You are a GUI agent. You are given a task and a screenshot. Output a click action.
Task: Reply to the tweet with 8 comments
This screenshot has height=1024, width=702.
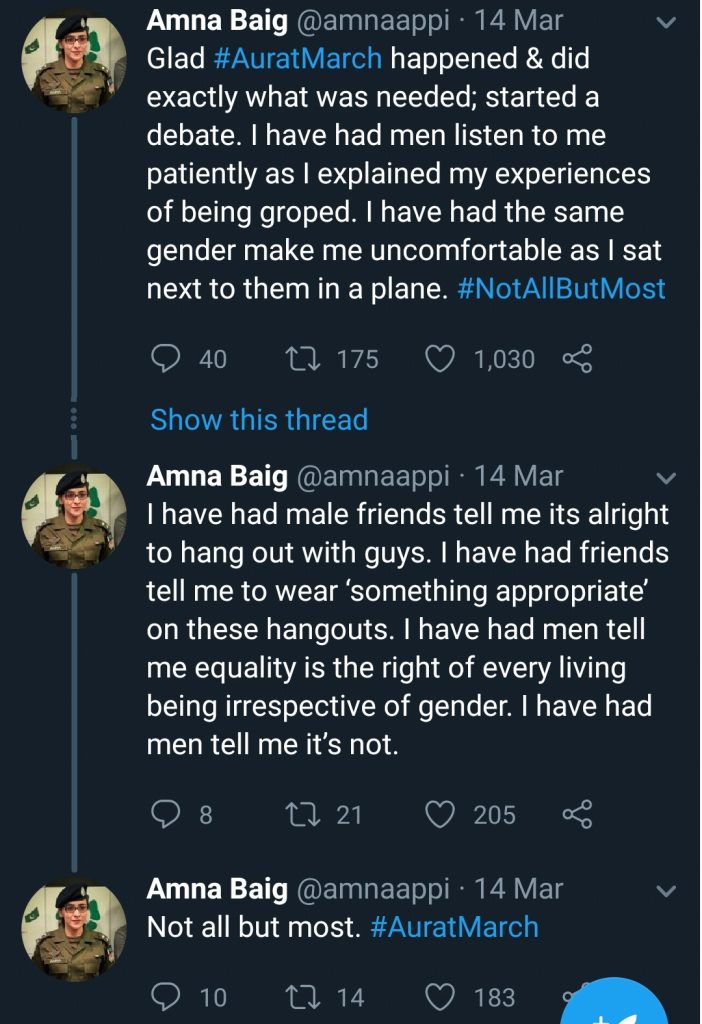pyautogui.click(x=165, y=815)
